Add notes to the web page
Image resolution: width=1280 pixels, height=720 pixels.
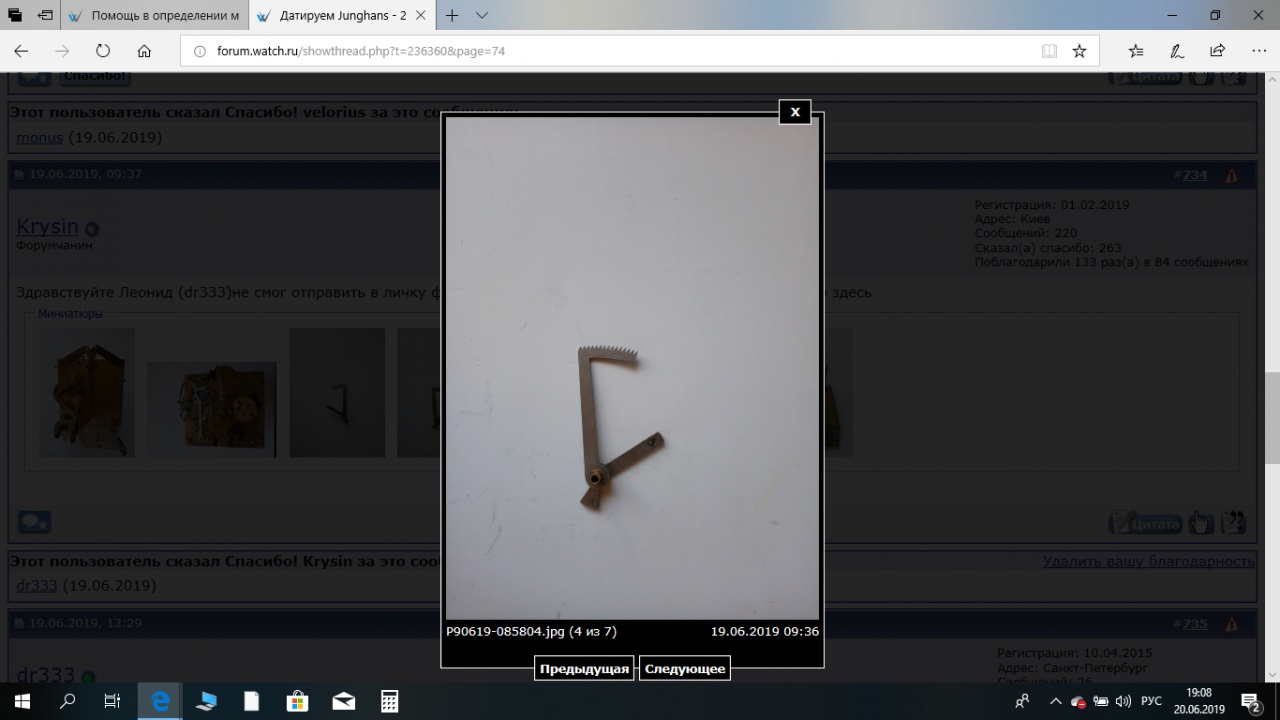[x=1177, y=51]
